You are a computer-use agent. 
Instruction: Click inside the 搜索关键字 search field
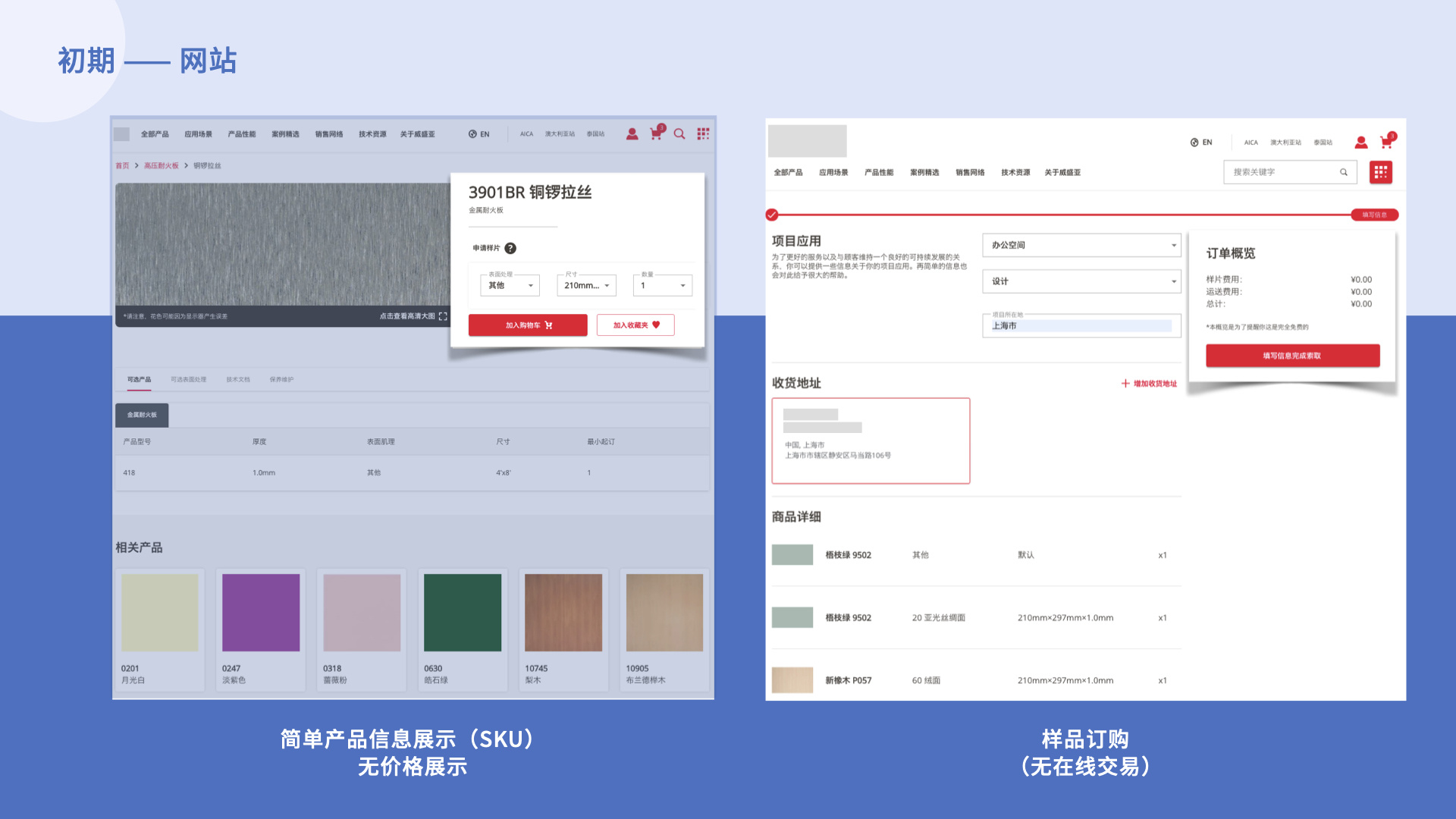[1282, 172]
